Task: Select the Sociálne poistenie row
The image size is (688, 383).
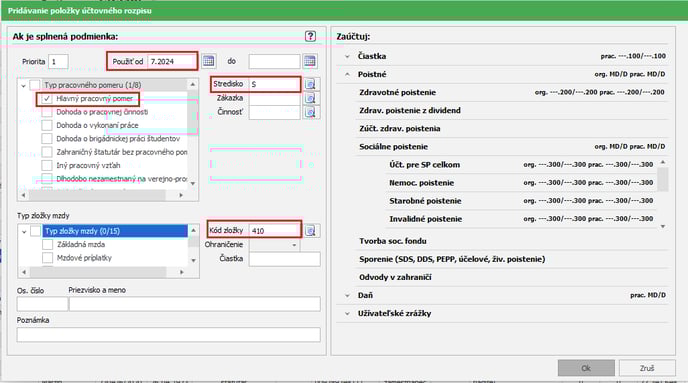Action: coord(511,147)
